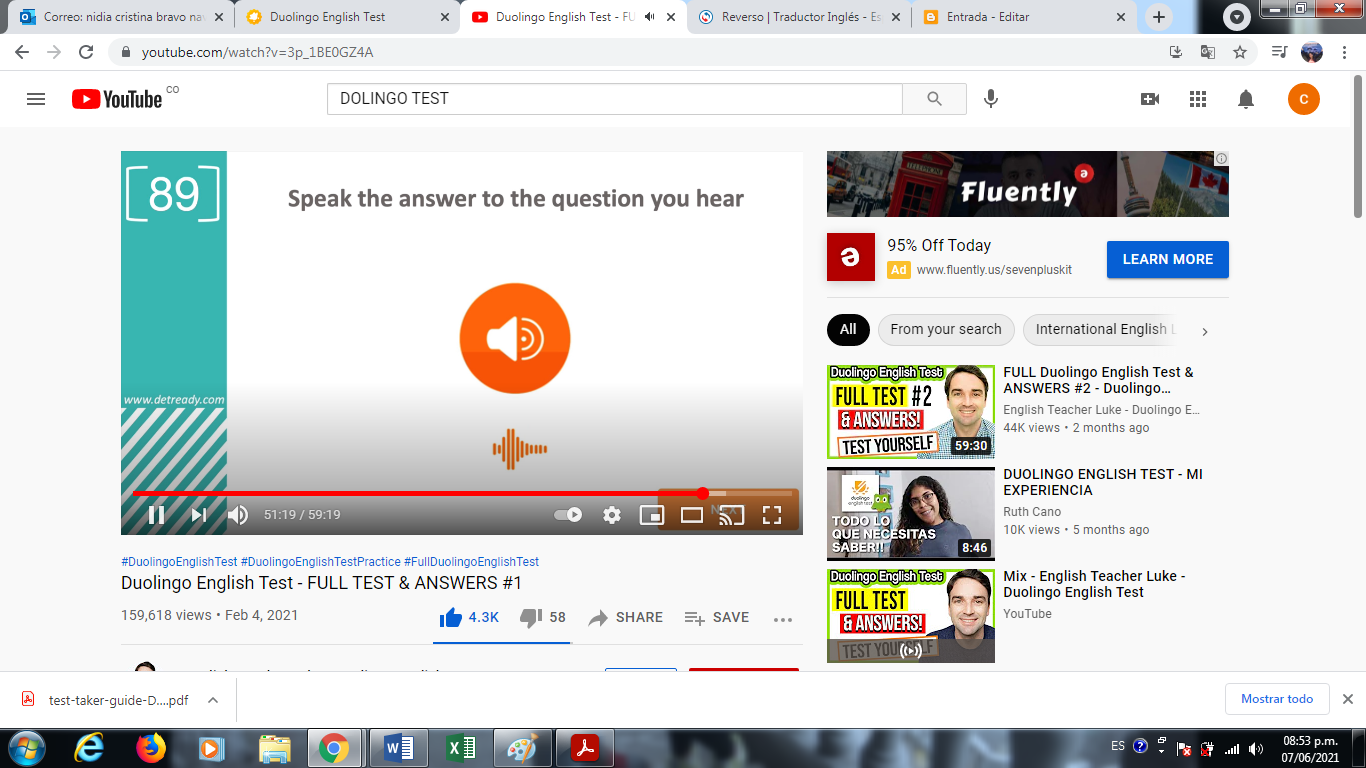Click the video progress bar
The height and width of the screenshot is (768, 1366).
(x=462, y=493)
